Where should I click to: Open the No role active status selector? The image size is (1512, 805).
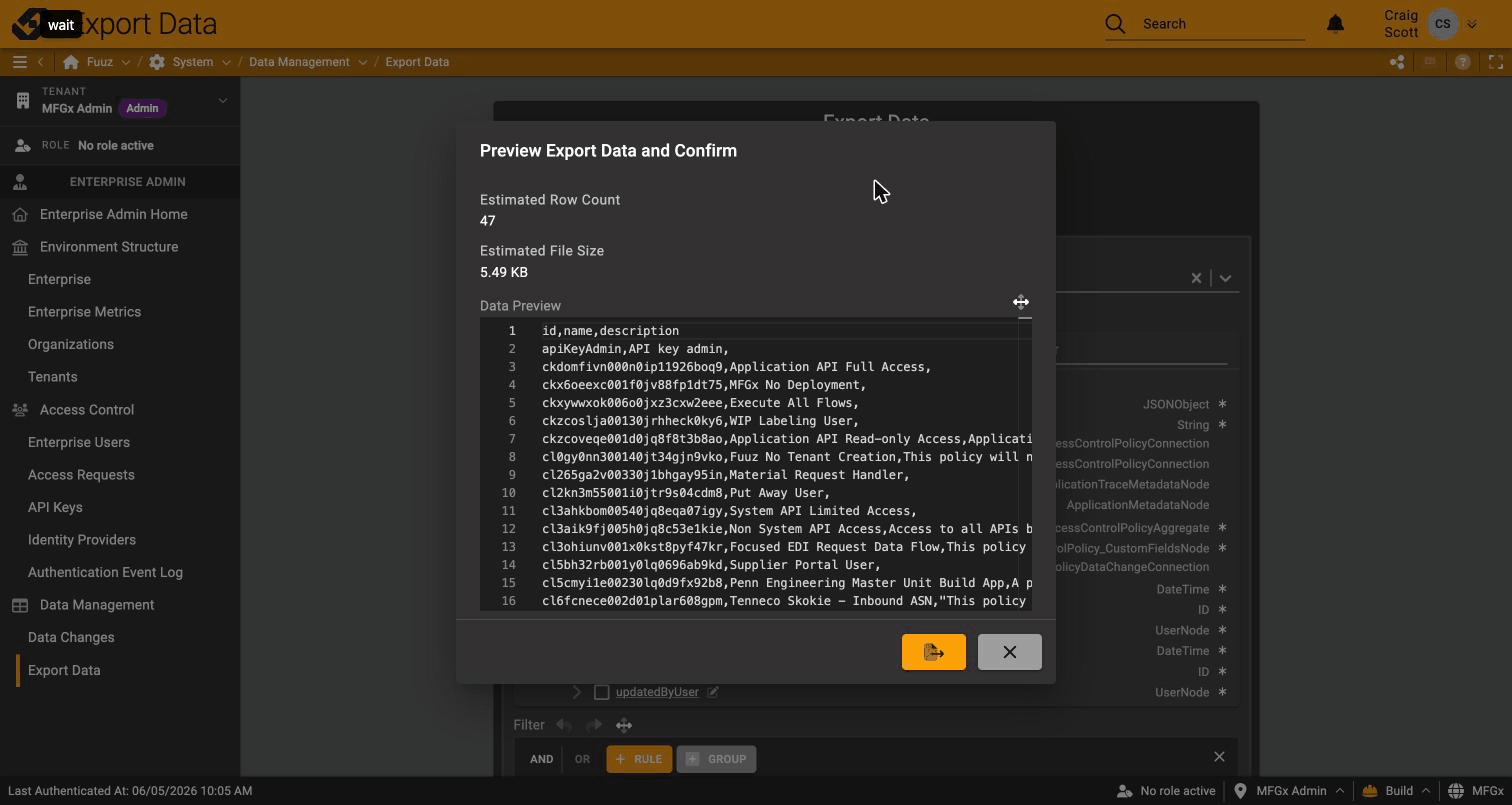(x=1165, y=791)
